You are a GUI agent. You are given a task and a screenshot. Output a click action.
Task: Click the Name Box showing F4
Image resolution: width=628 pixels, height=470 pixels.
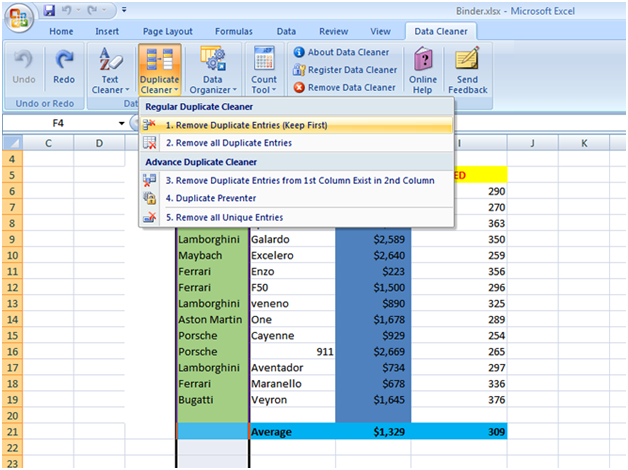coord(58,123)
